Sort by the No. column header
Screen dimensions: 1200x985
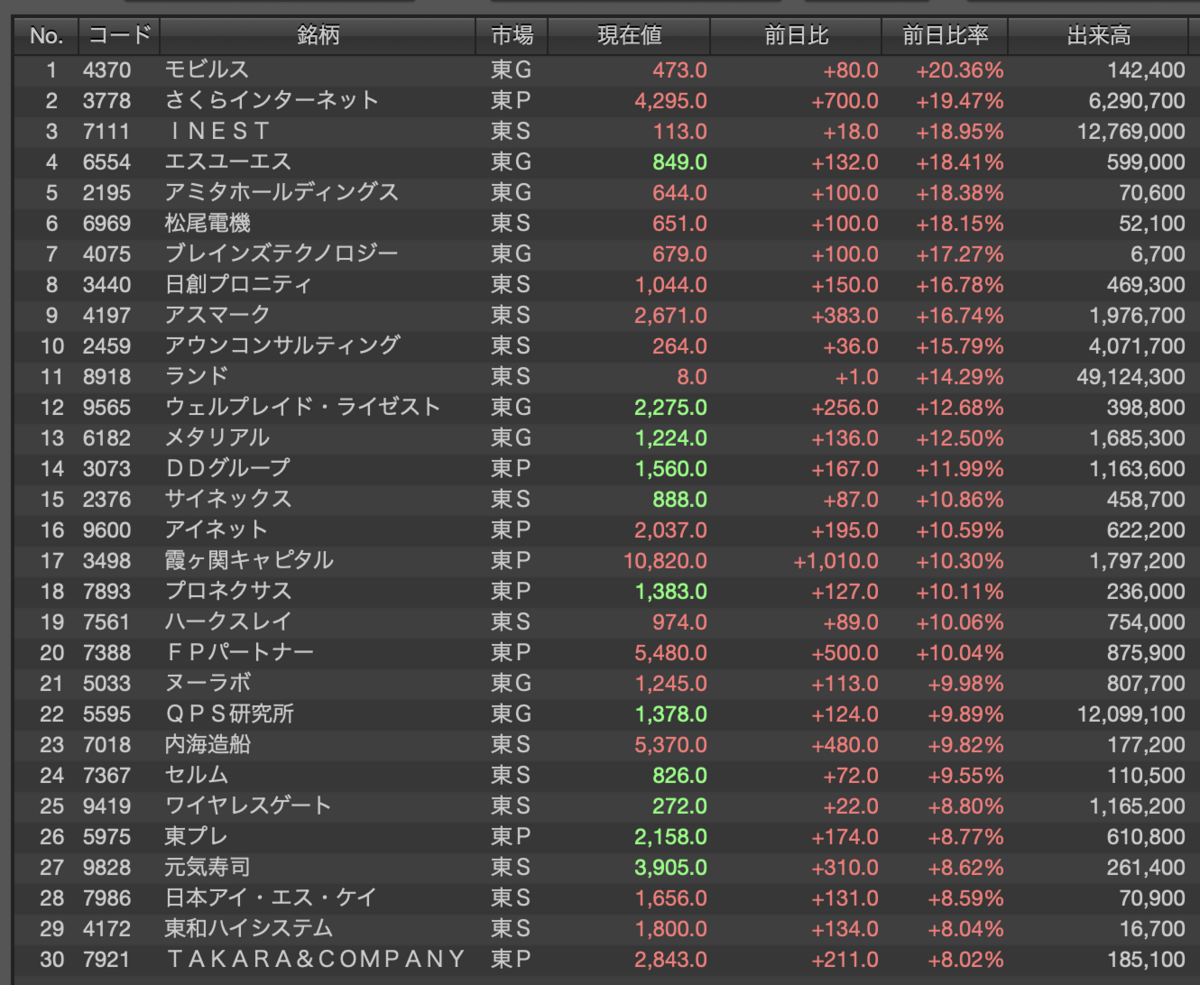[x=46, y=36]
